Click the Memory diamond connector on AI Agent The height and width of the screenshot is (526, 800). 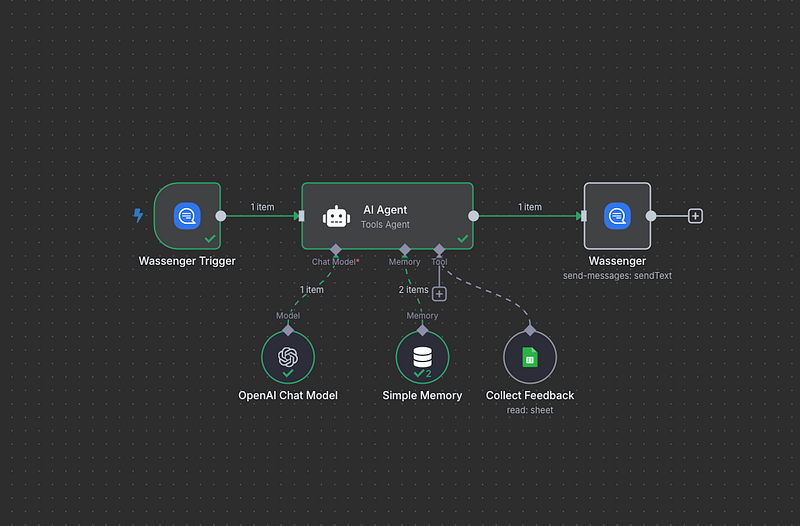405,249
